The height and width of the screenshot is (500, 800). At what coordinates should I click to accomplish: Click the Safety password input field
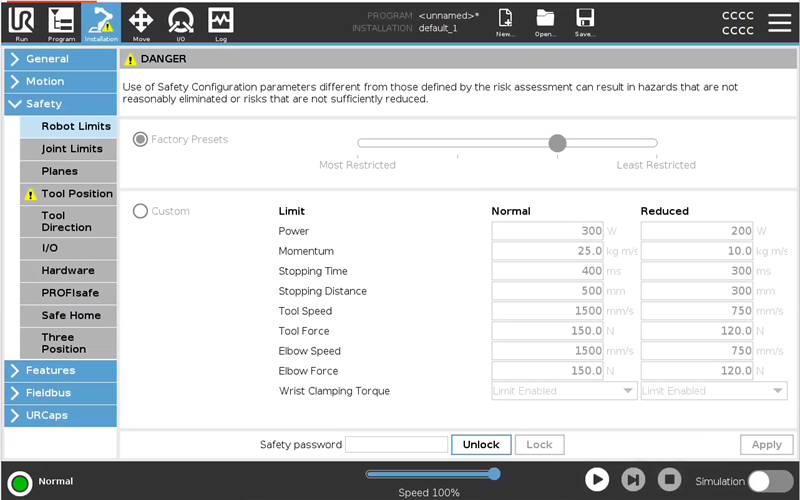coord(396,444)
